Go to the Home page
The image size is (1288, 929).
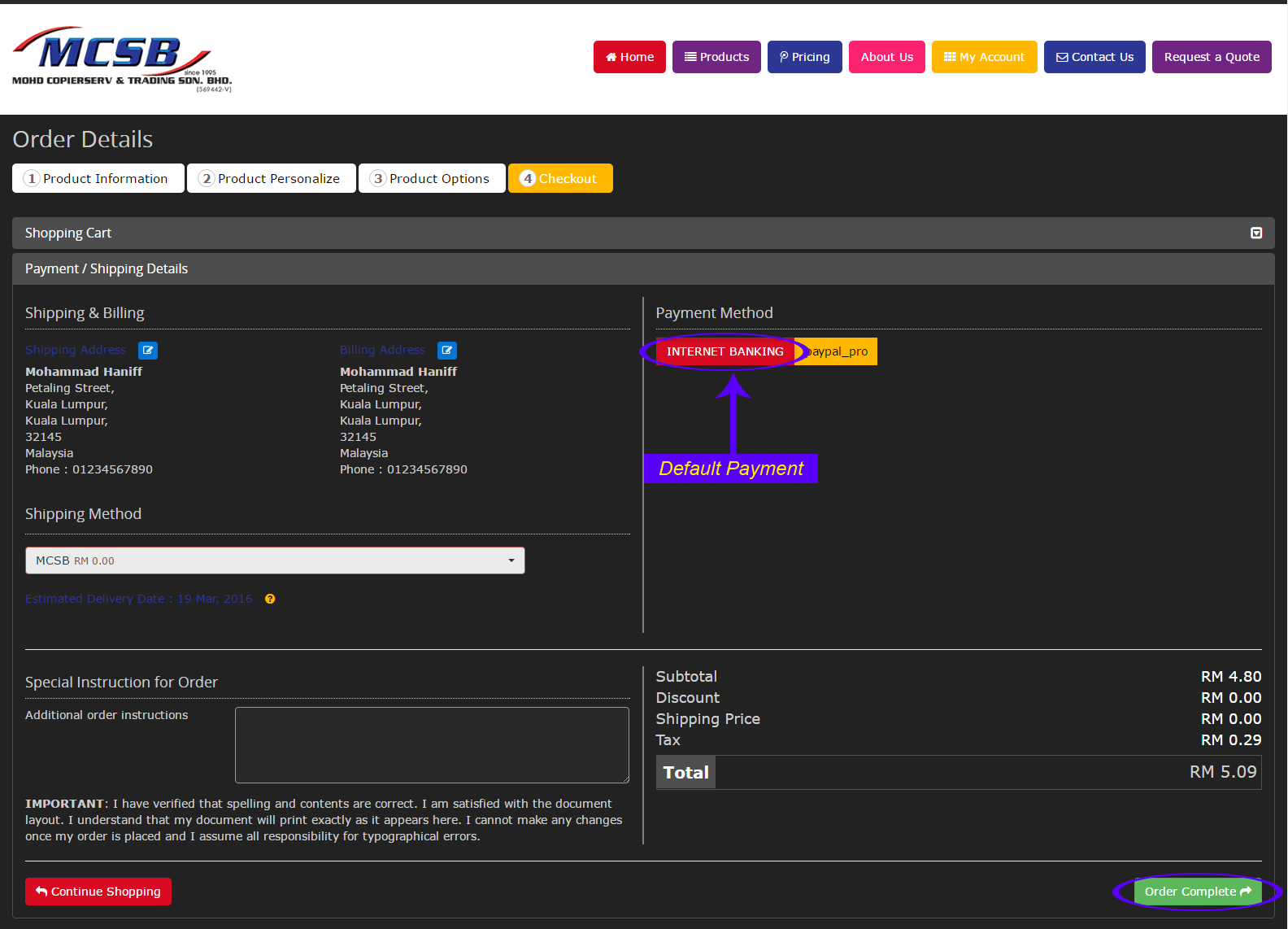click(x=629, y=57)
